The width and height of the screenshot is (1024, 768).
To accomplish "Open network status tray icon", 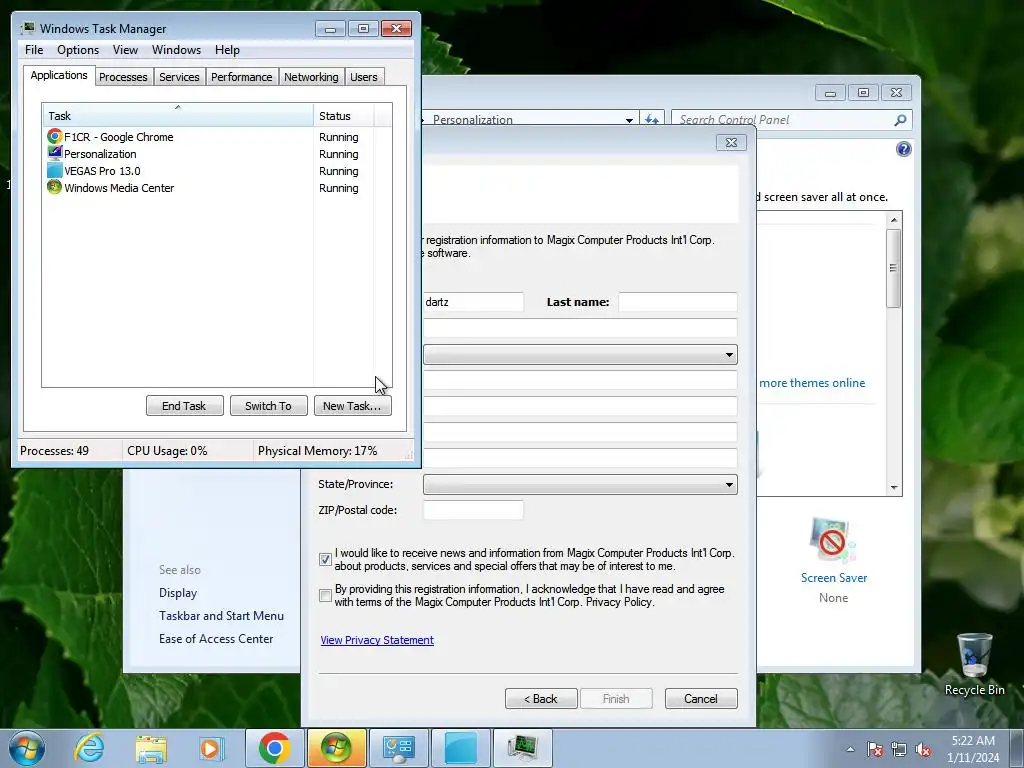I will coord(899,749).
